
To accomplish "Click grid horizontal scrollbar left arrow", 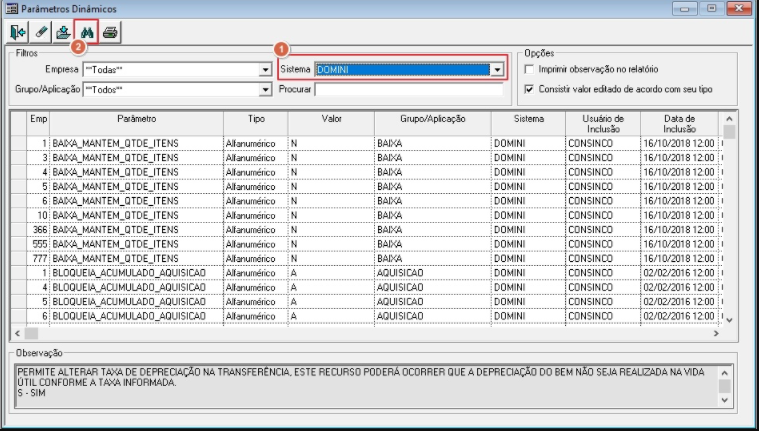I will pos(18,333).
